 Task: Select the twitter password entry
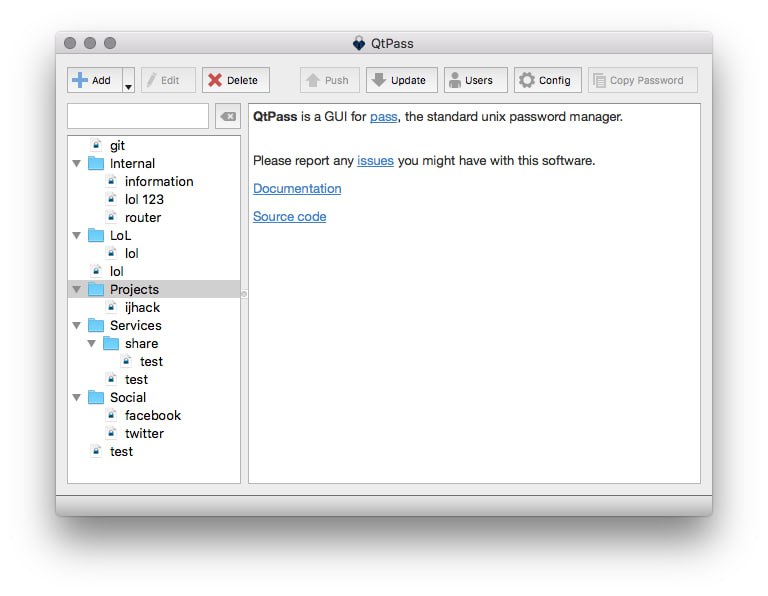tap(144, 434)
